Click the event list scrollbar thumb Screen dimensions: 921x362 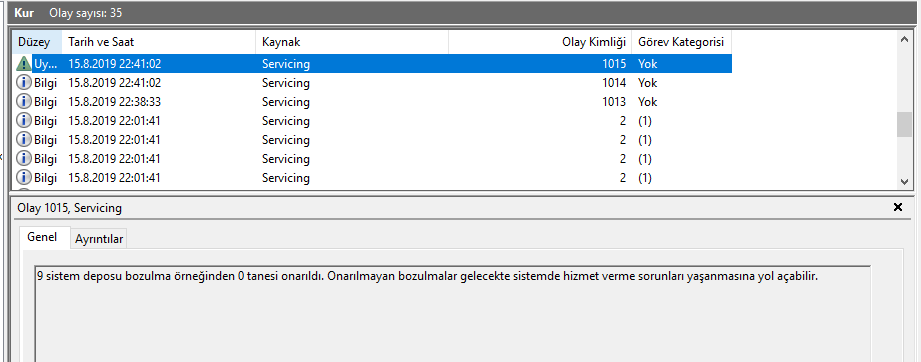(905, 125)
